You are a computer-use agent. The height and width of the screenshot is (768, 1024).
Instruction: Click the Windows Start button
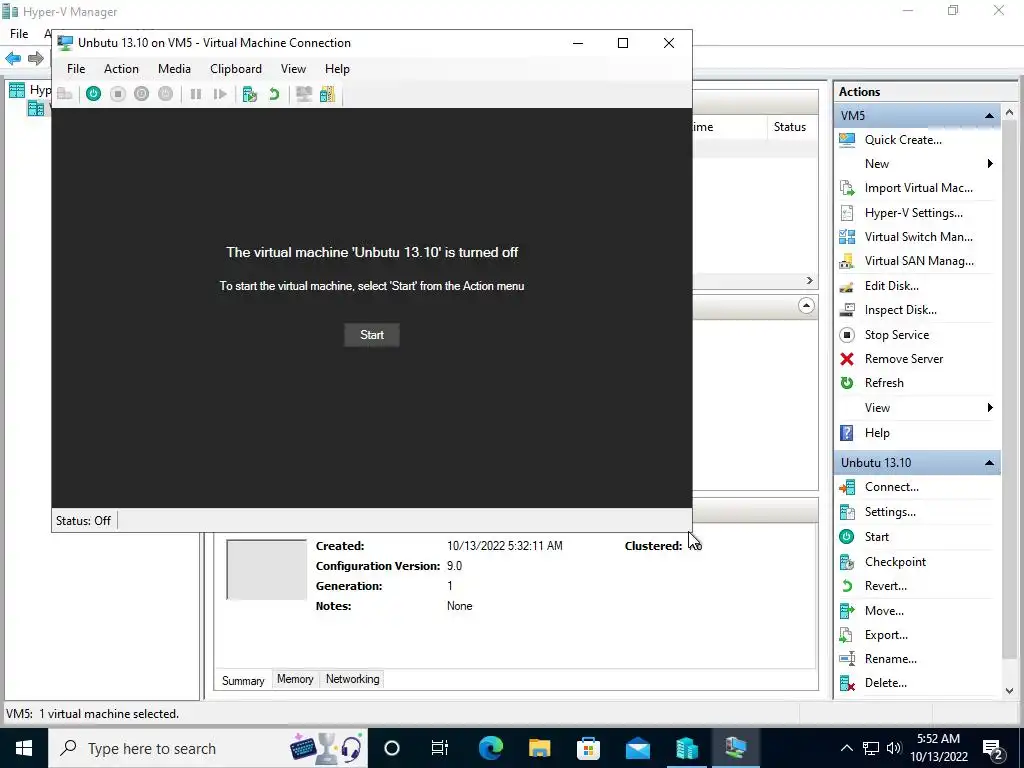click(24, 748)
